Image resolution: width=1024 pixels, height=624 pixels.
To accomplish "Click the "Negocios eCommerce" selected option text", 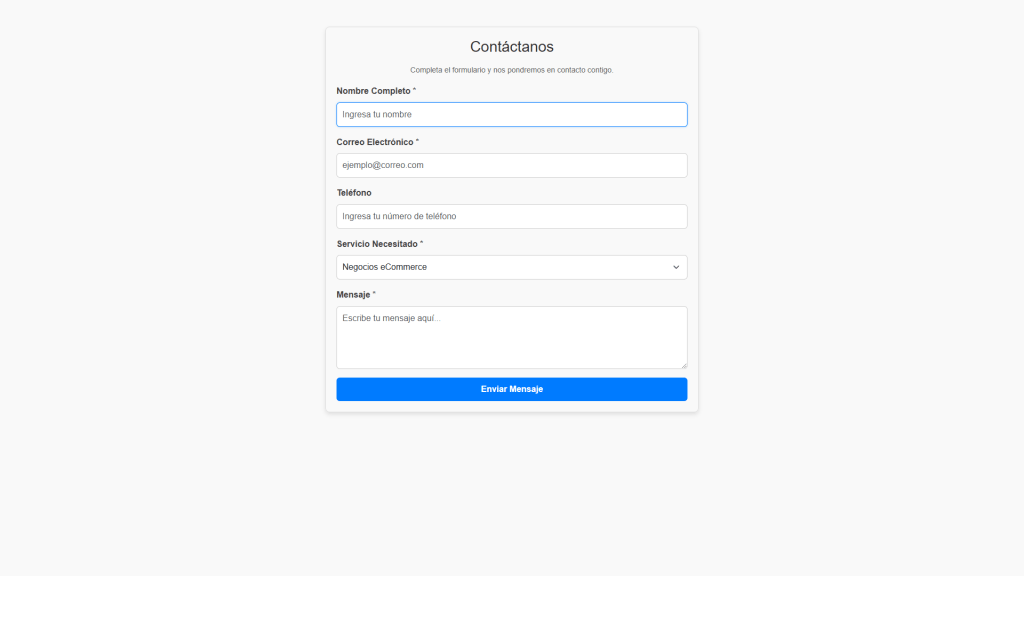I will 385,267.
